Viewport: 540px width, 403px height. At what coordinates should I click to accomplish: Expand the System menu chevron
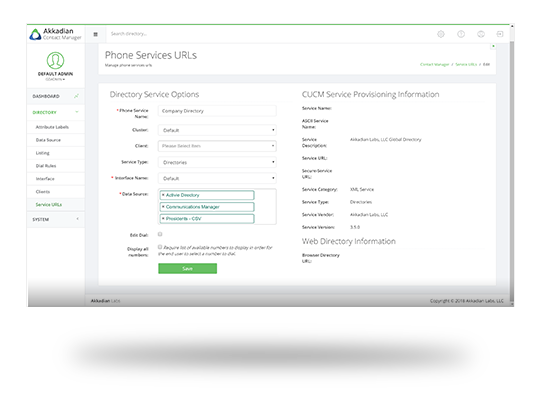pos(77,219)
